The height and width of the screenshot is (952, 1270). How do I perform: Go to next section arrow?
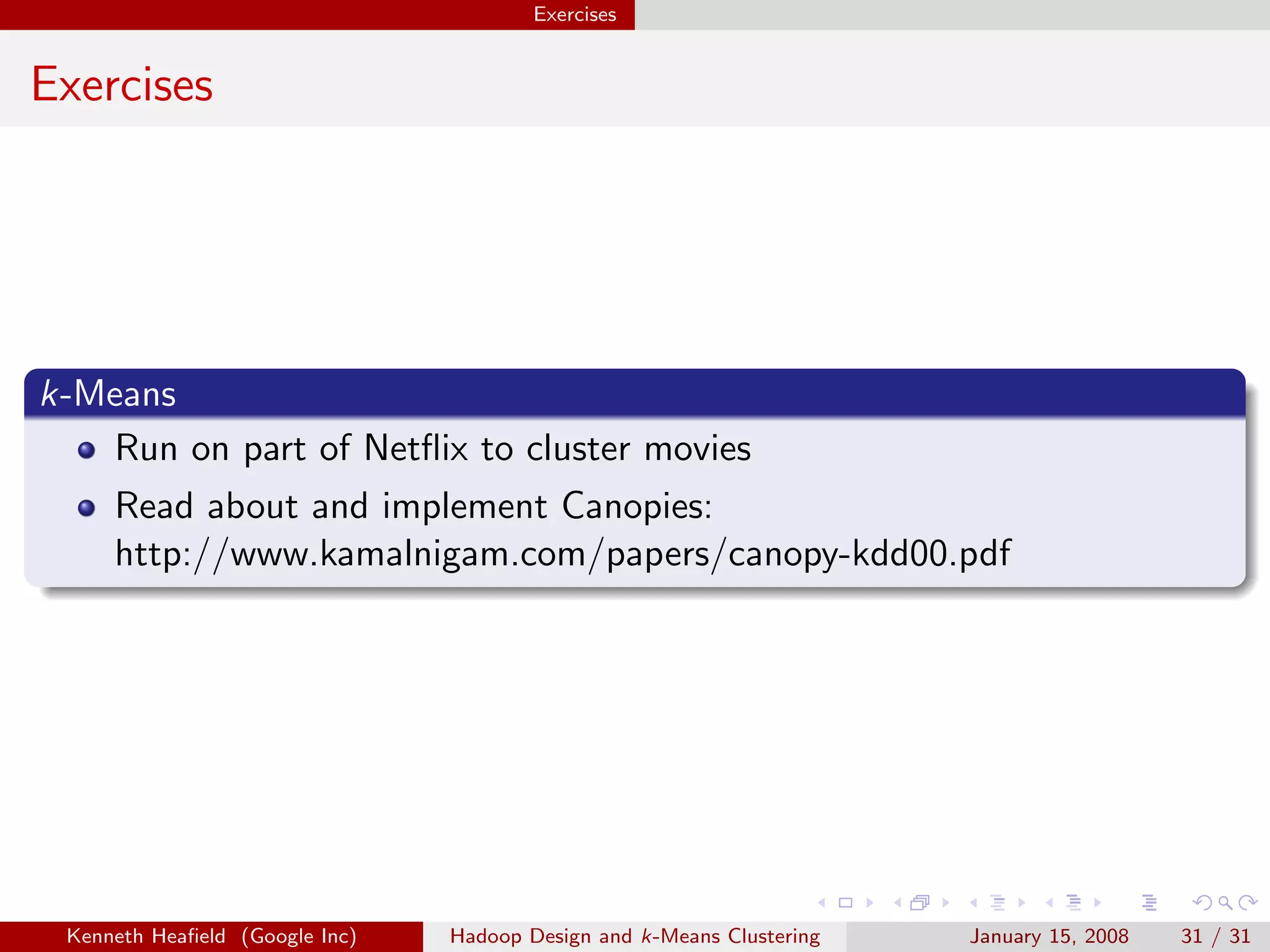[x=1098, y=903]
